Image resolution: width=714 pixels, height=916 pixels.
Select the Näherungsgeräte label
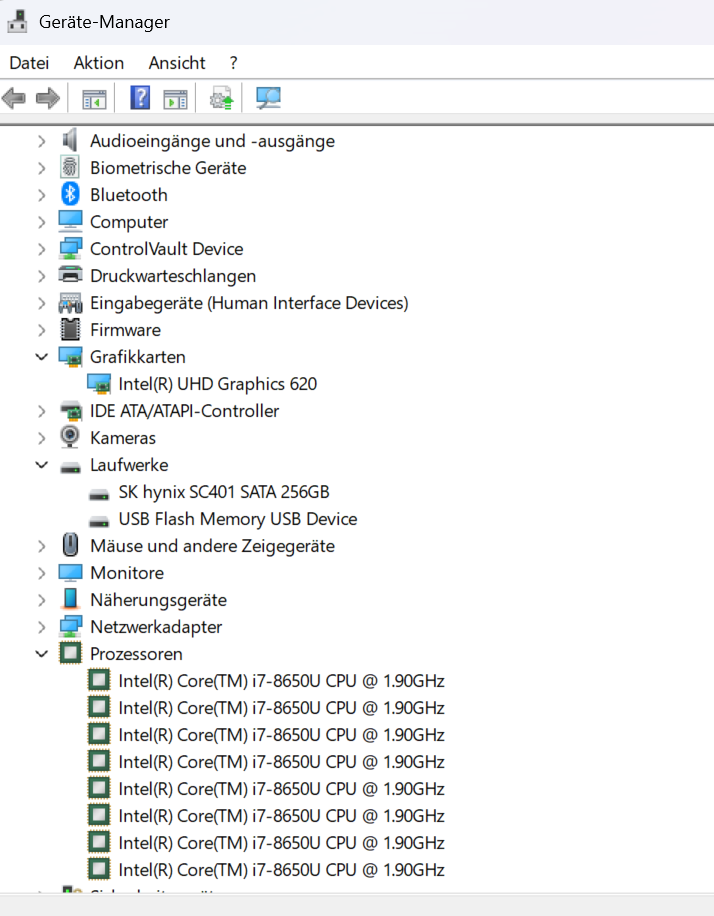point(158,600)
